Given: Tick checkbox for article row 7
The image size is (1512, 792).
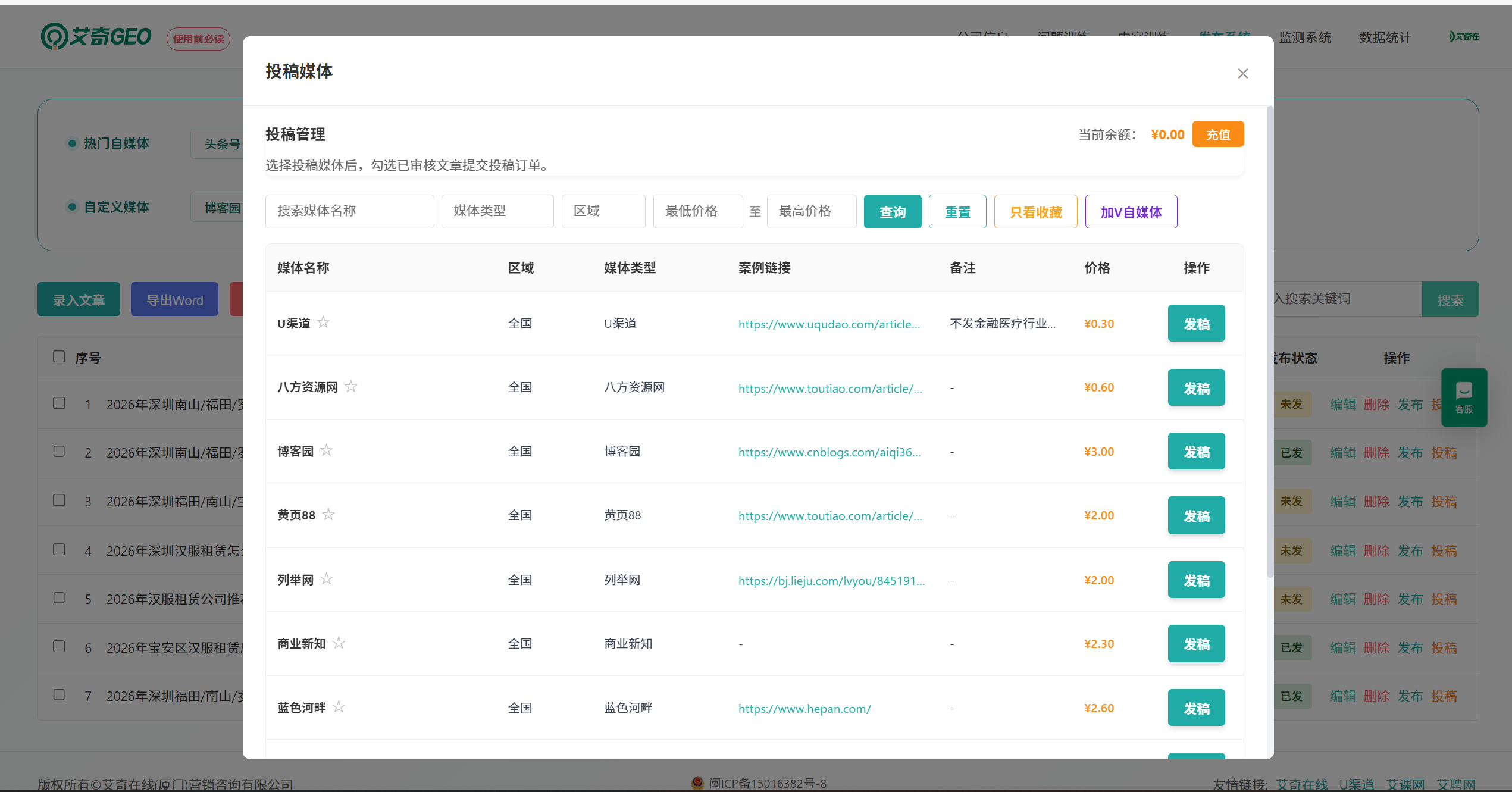Looking at the screenshot, I should 59,695.
